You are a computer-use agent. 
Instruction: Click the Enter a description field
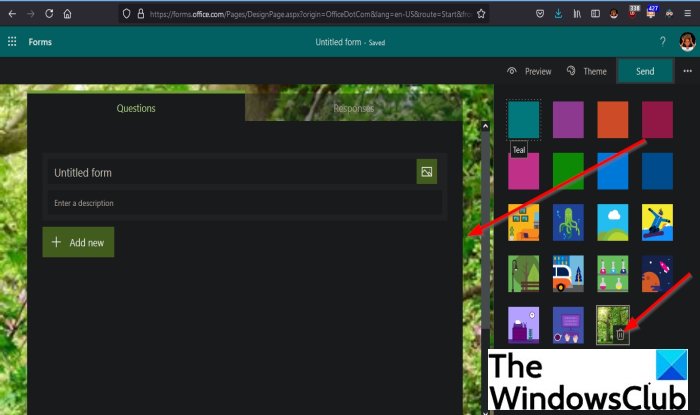245,203
